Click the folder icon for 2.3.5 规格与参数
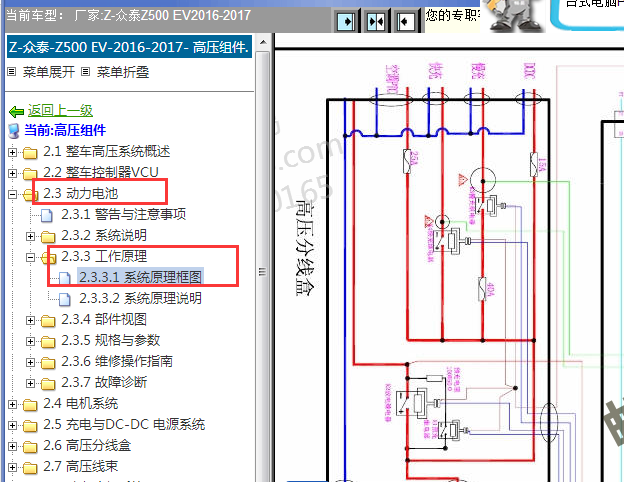The height and width of the screenshot is (482, 624). tap(48, 341)
